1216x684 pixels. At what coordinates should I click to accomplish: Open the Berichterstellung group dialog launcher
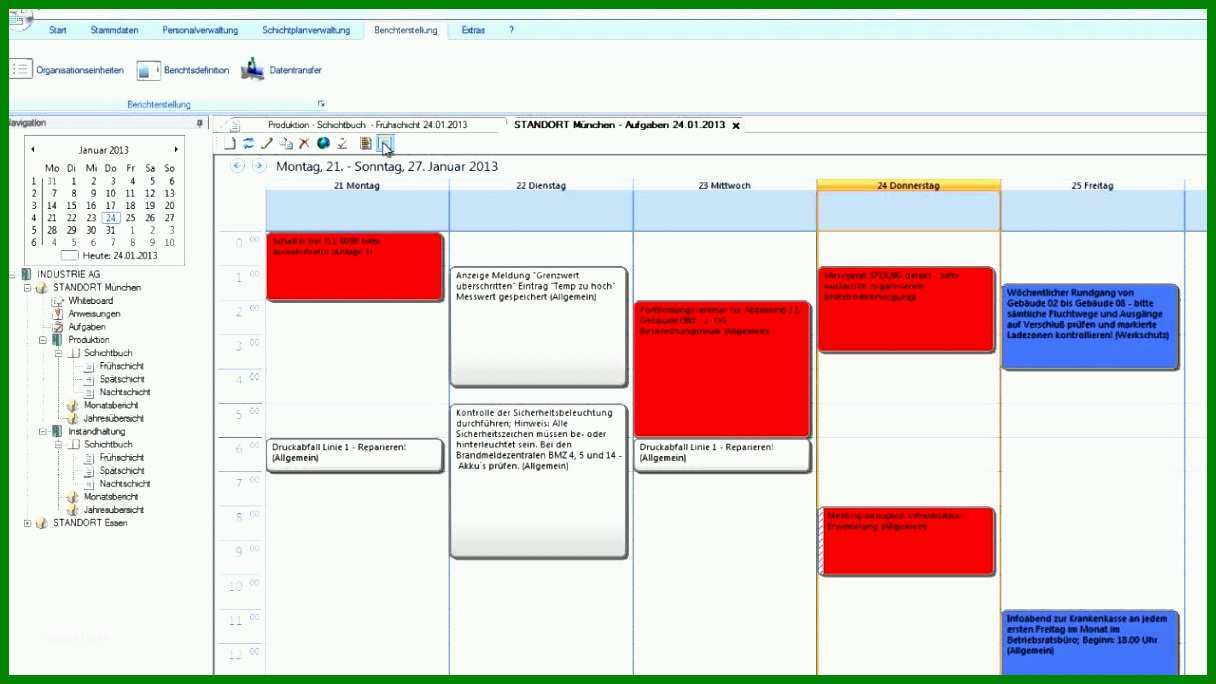tap(321, 104)
